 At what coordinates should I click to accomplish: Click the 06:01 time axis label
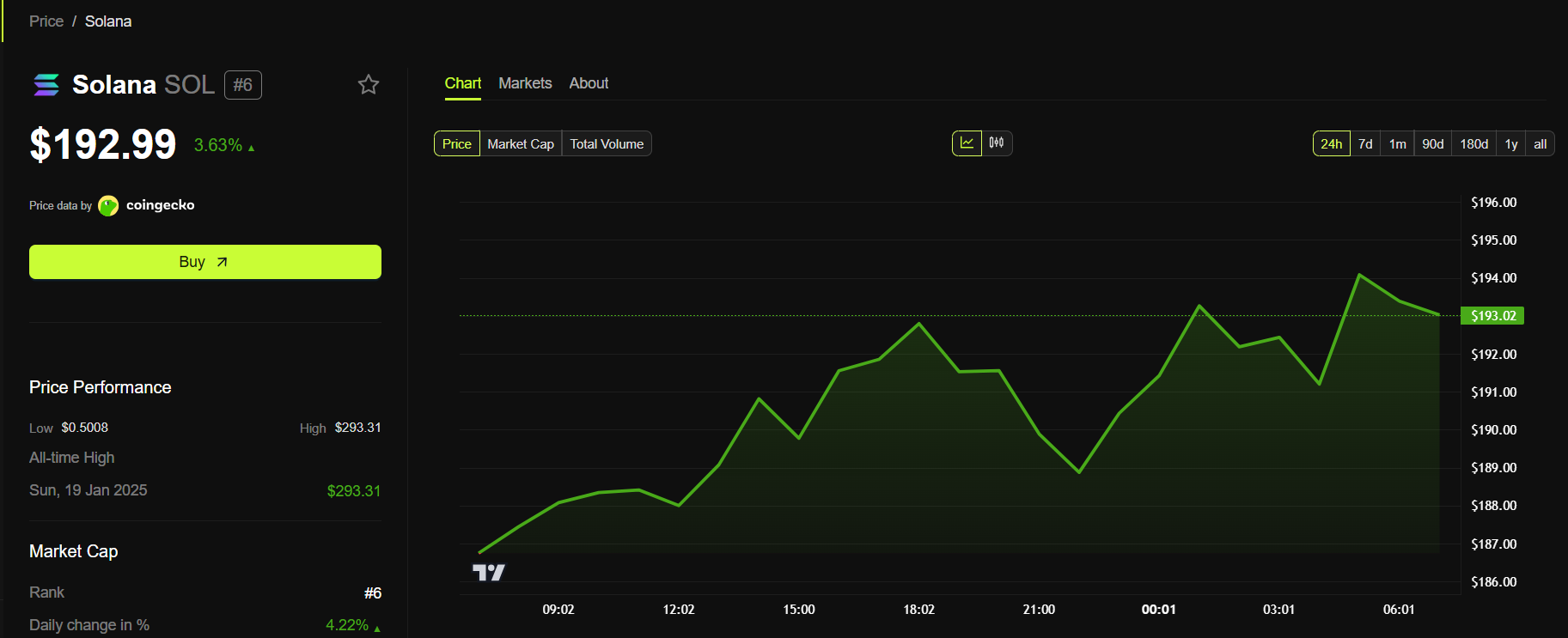(x=1399, y=610)
